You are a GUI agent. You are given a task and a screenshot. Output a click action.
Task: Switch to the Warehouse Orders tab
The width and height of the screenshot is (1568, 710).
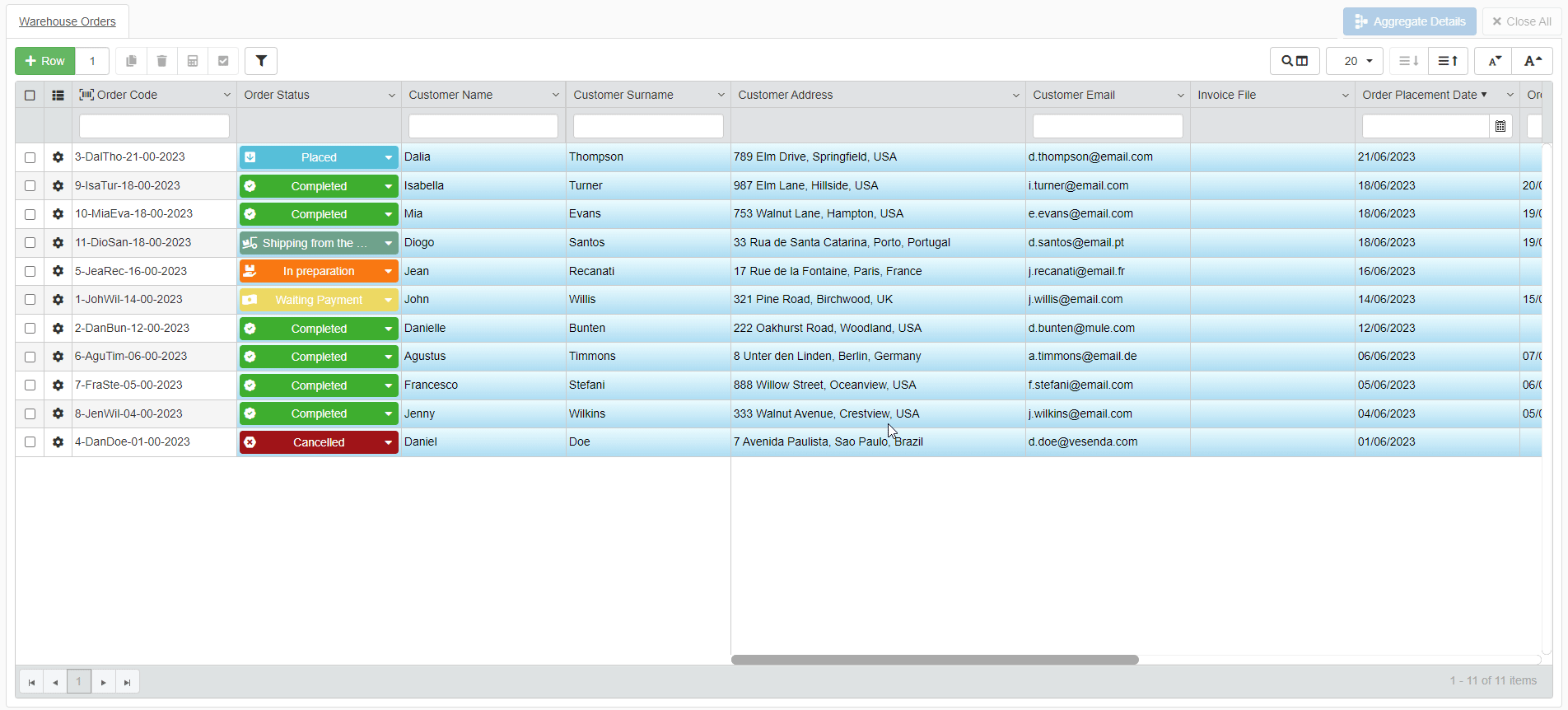68,21
